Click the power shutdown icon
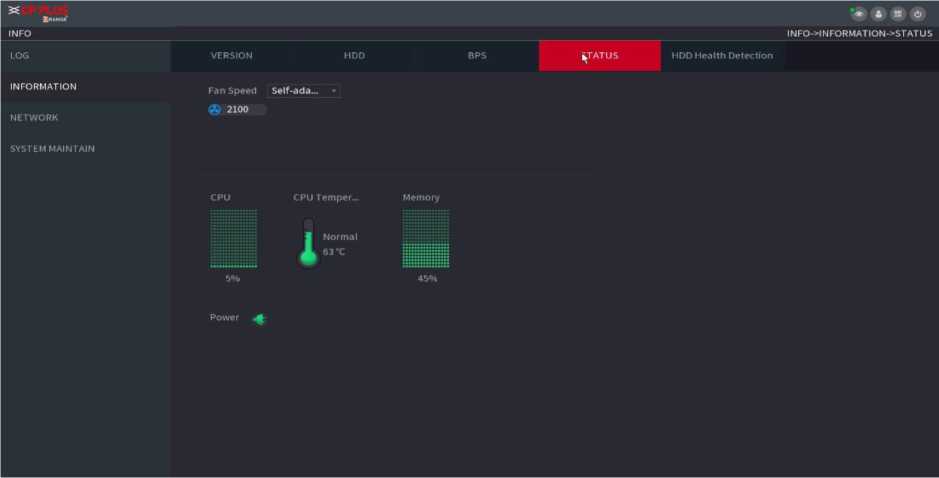The height and width of the screenshot is (478, 939). click(x=917, y=14)
